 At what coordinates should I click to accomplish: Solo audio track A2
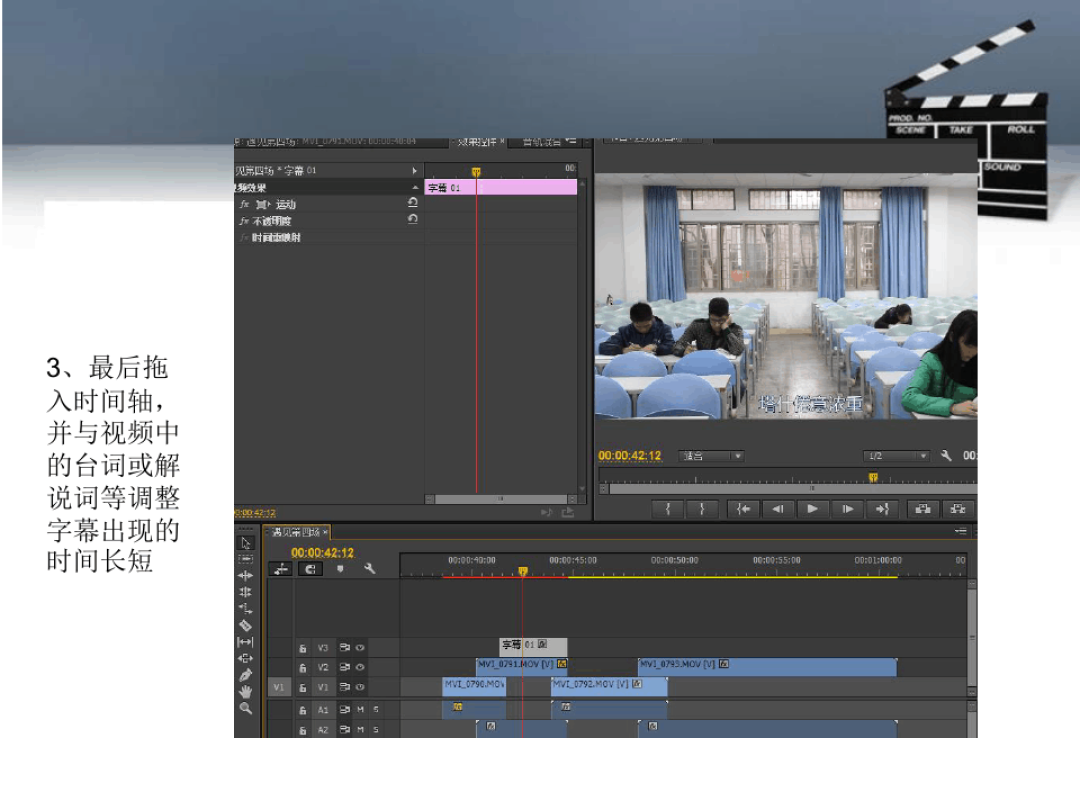coord(376,729)
